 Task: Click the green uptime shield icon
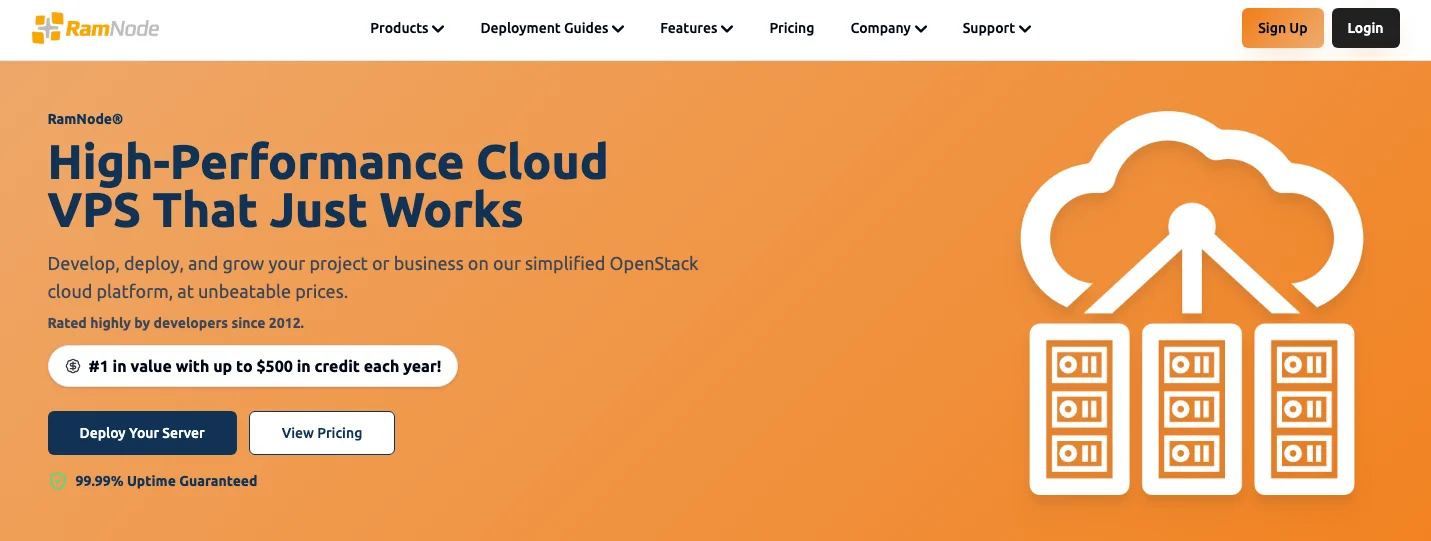[x=58, y=481]
